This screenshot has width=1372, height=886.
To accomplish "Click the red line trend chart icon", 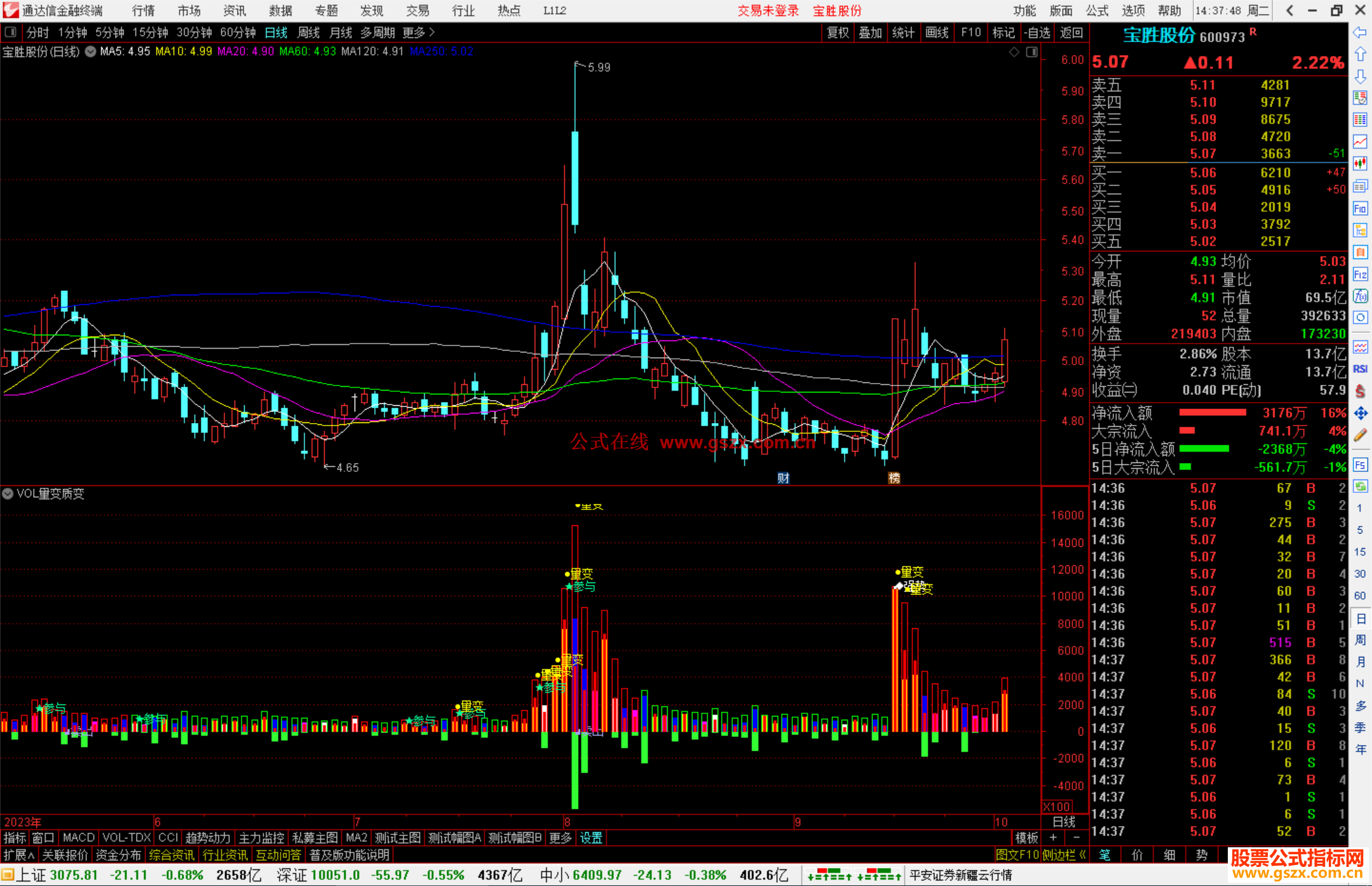I will pyautogui.click(x=1360, y=142).
